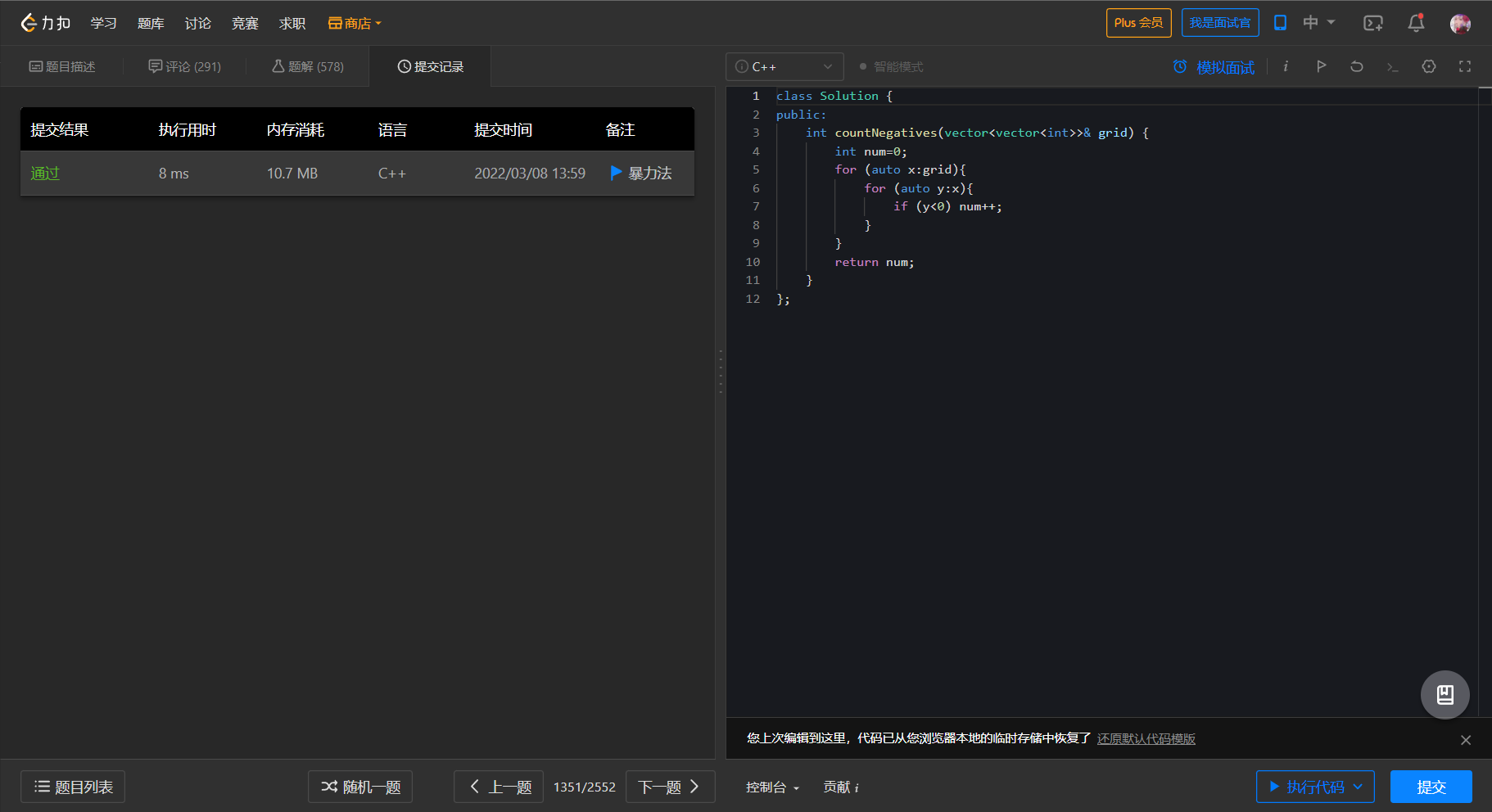Open the floating notes book button
Screen dimensions: 1492x812
(x=1445, y=695)
